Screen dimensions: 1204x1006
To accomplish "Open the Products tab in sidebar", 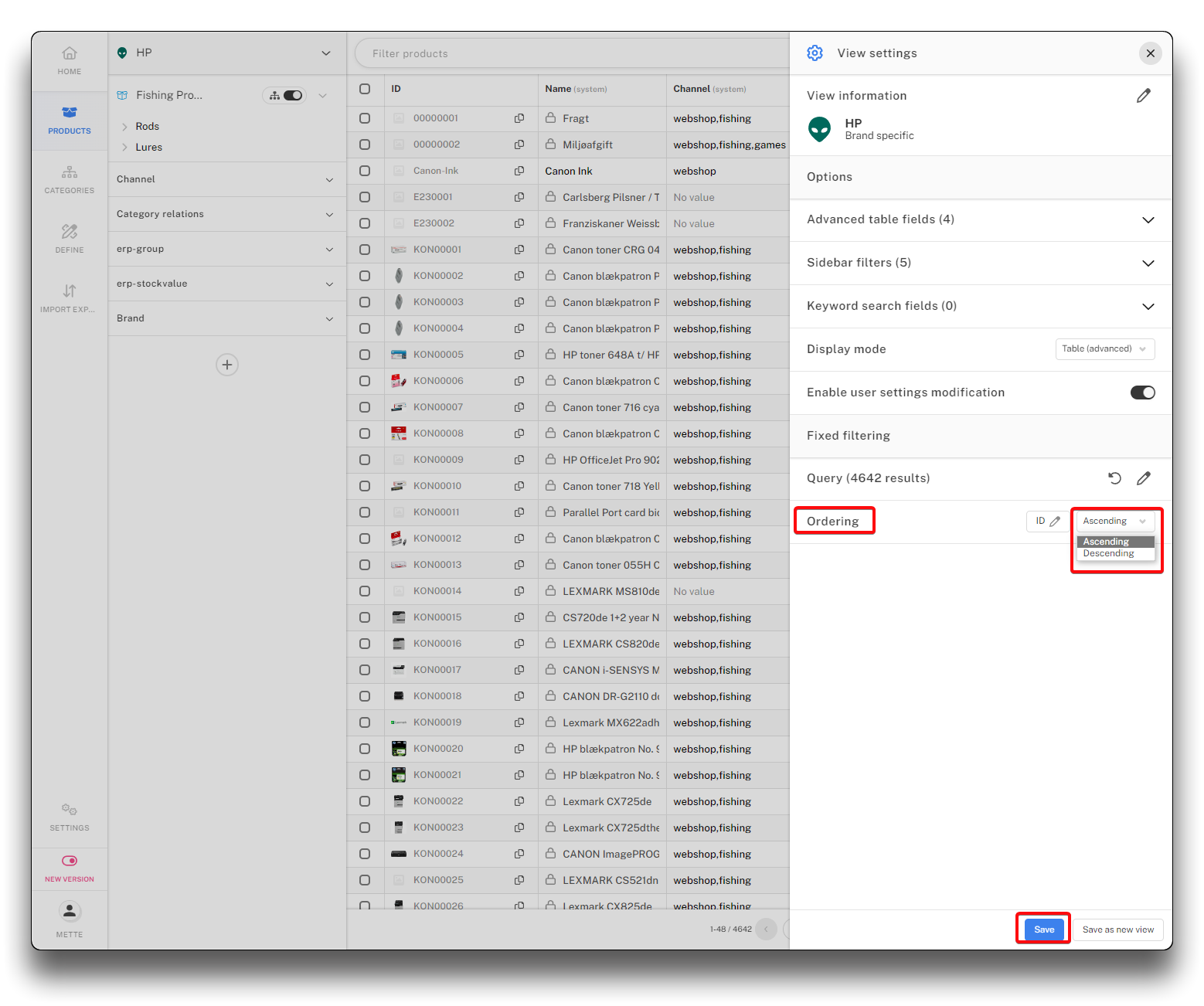I will [x=70, y=120].
